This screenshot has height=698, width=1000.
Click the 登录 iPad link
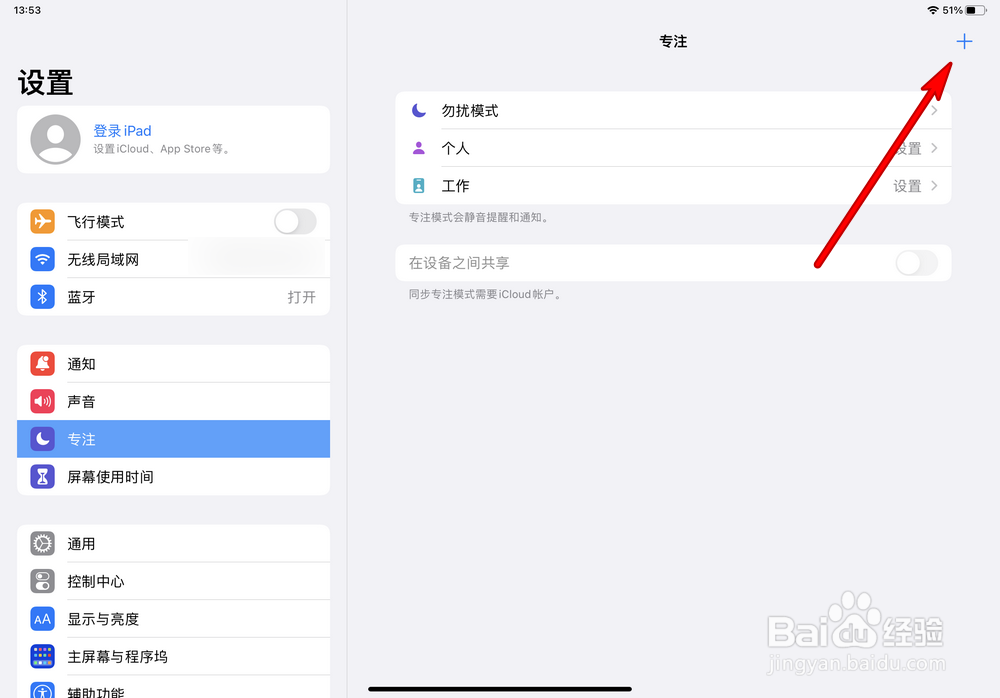(x=122, y=131)
